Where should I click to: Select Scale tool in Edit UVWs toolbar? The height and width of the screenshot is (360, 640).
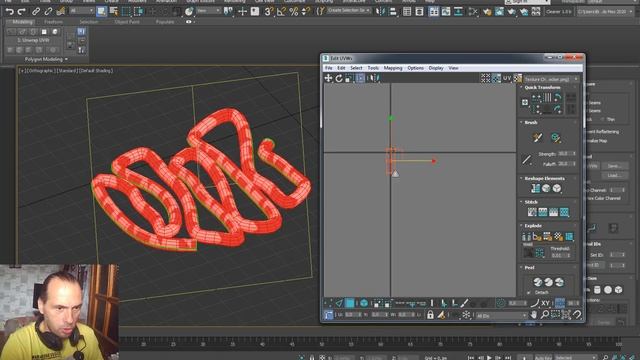click(x=349, y=78)
